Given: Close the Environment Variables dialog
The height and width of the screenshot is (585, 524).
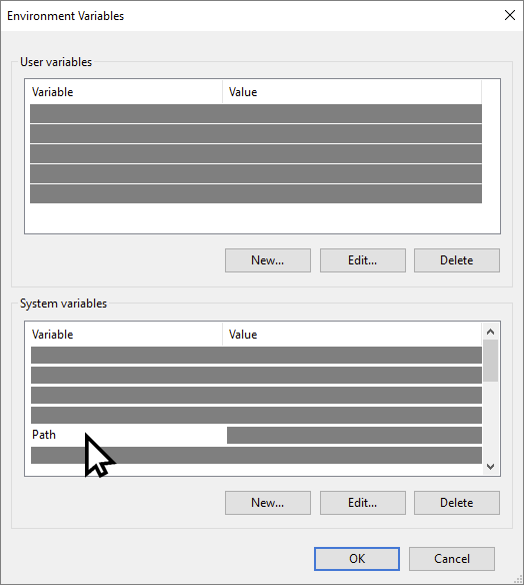Looking at the screenshot, I should tap(510, 15).
